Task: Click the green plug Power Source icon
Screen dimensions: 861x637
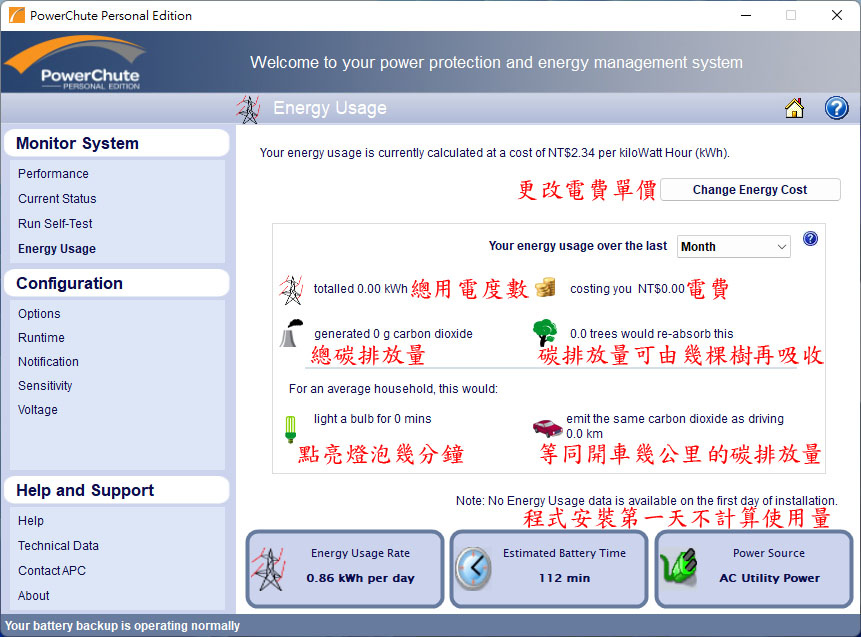Action: click(678, 567)
